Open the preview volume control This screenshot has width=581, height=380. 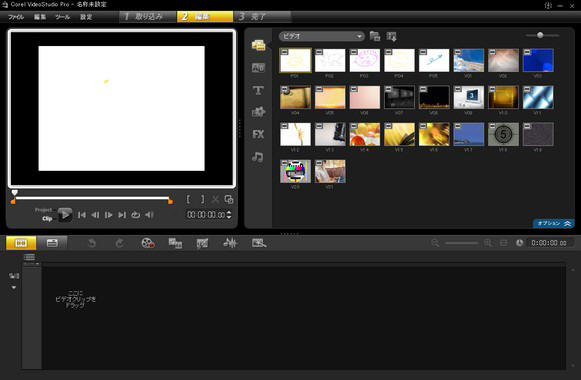(149, 215)
